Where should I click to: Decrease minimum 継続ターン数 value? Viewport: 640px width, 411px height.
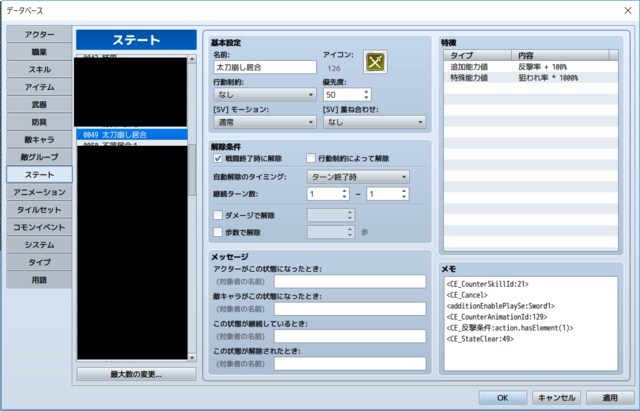[x=344, y=197]
